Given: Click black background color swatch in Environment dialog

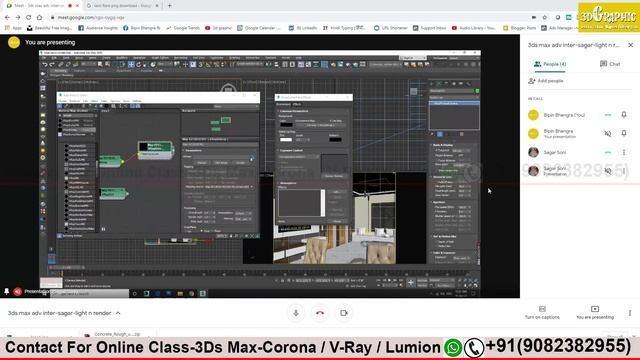Looking at the screenshot, I should 286,124.
